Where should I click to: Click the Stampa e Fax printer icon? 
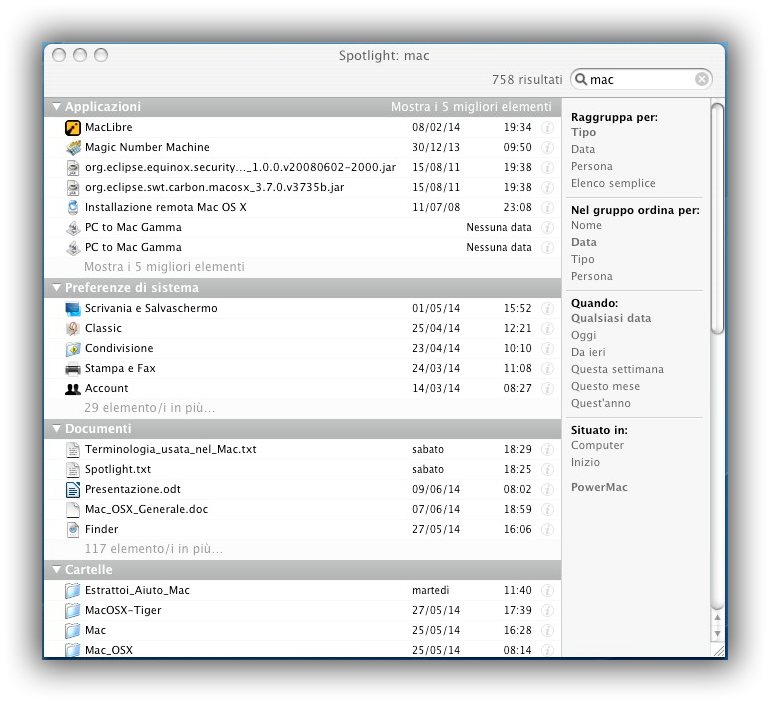pyautogui.click(x=73, y=369)
